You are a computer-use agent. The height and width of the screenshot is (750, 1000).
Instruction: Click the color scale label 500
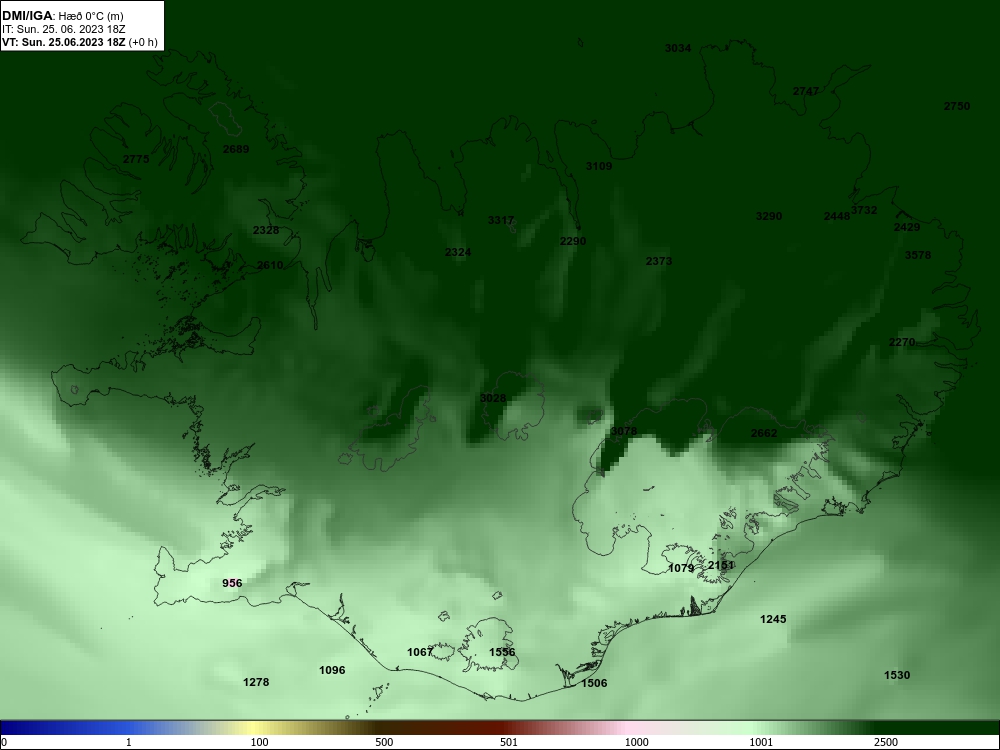(384, 742)
